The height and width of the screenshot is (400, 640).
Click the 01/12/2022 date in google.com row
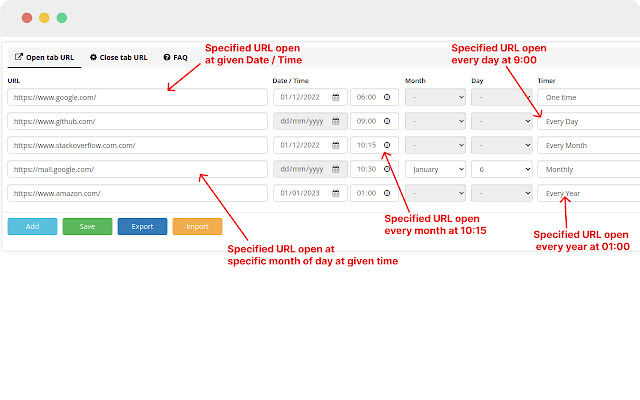coord(310,97)
